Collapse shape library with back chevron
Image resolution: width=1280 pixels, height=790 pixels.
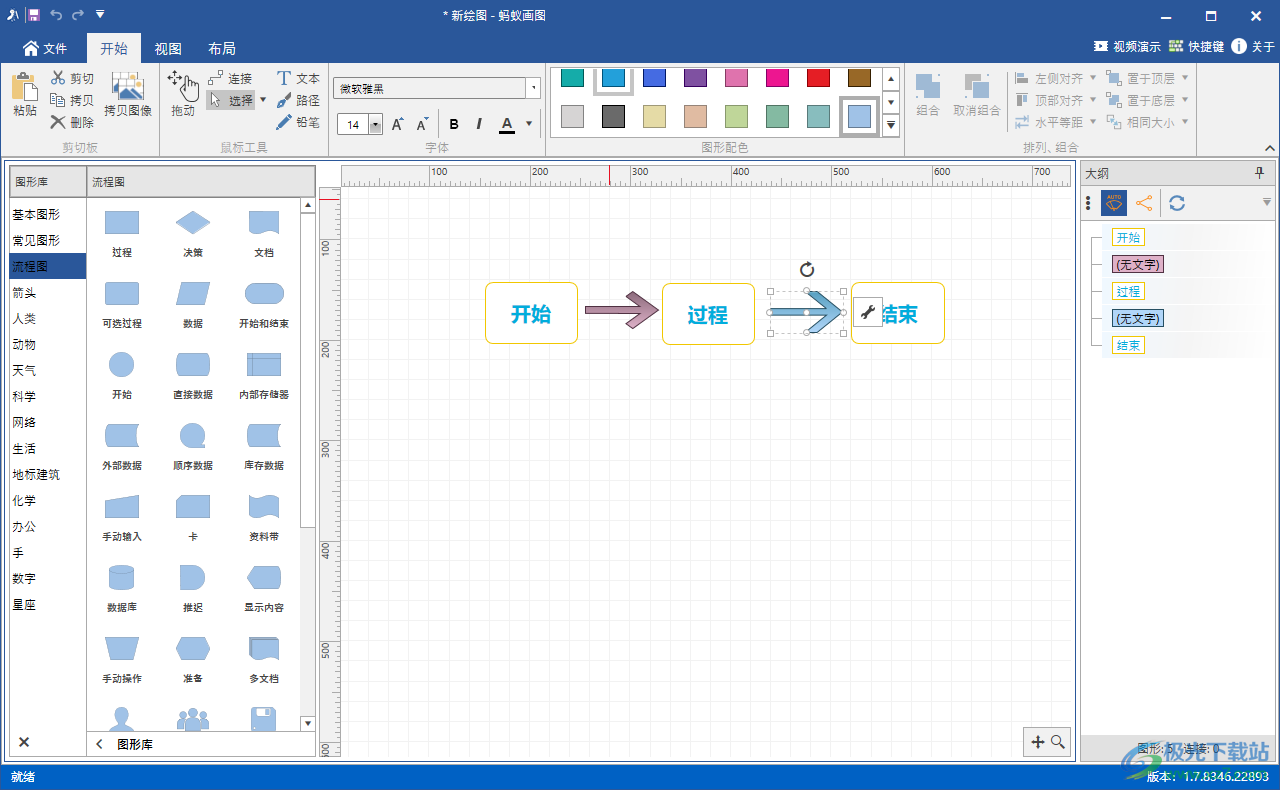99,744
